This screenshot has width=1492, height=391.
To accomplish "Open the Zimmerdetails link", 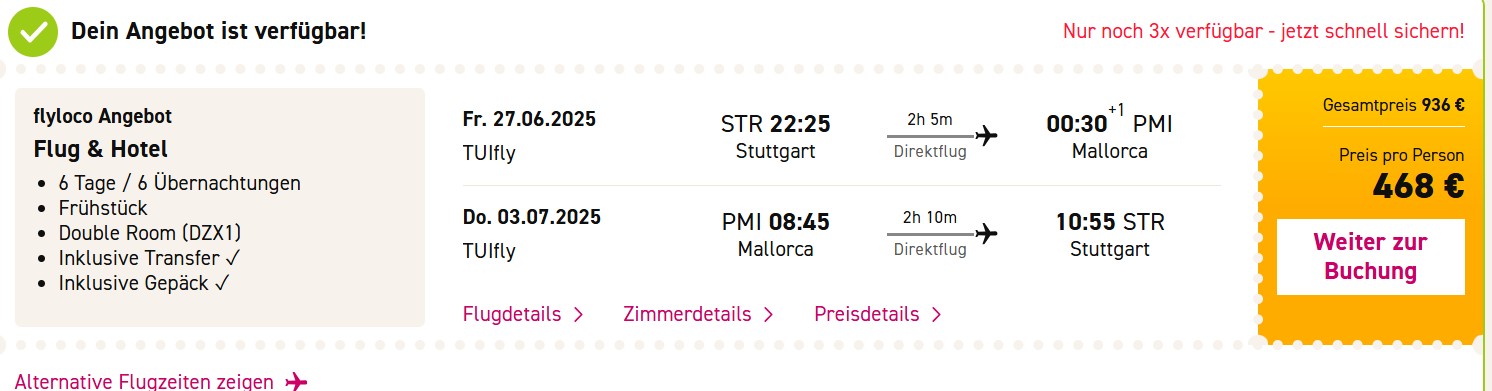I will coord(687,314).
